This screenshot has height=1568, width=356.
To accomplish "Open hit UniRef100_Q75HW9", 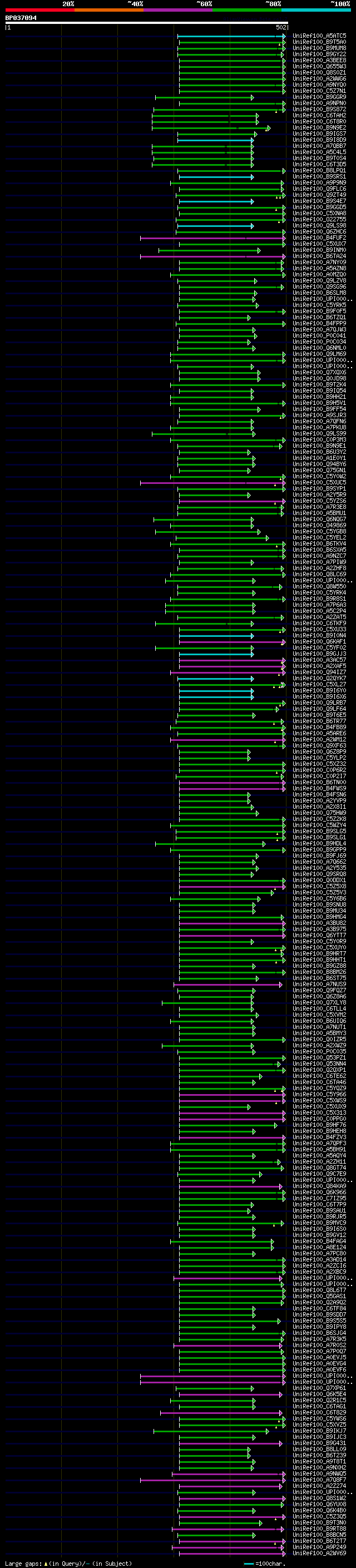I will pos(319,813).
